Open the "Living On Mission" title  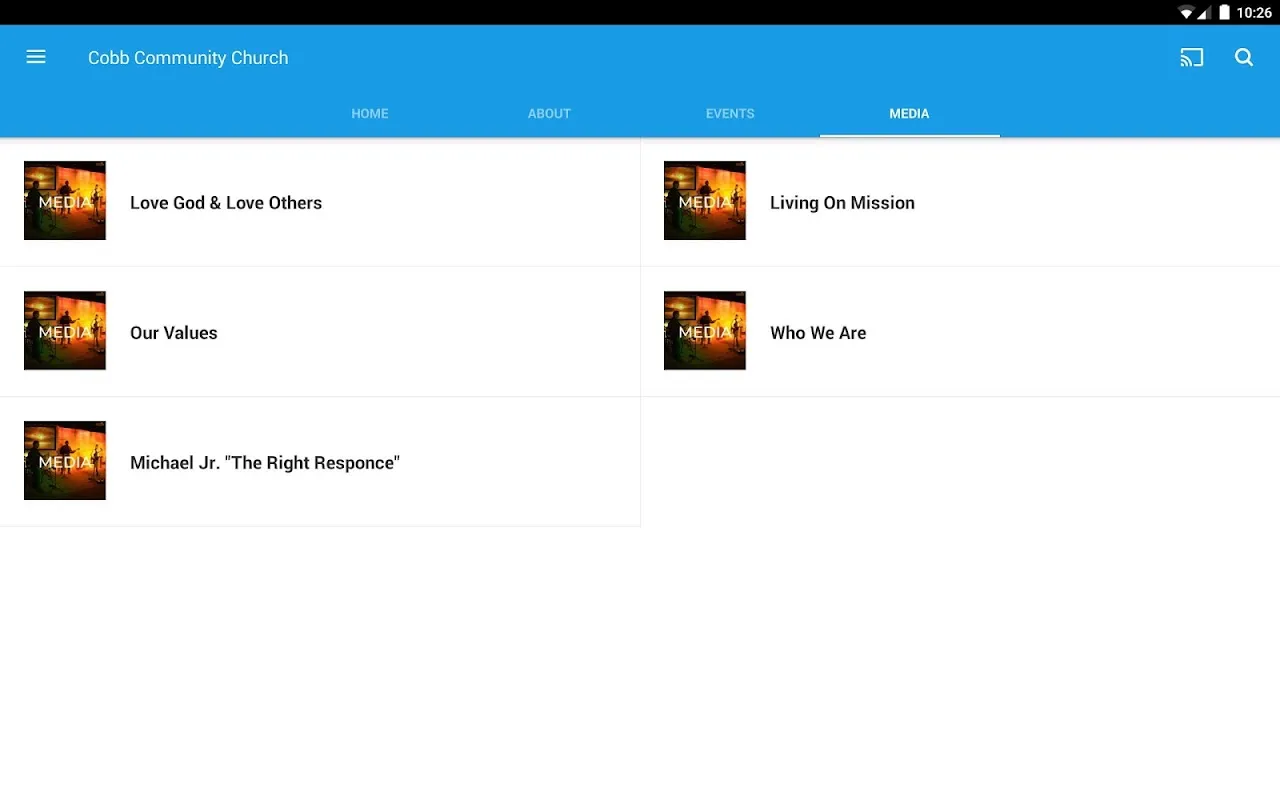(842, 203)
